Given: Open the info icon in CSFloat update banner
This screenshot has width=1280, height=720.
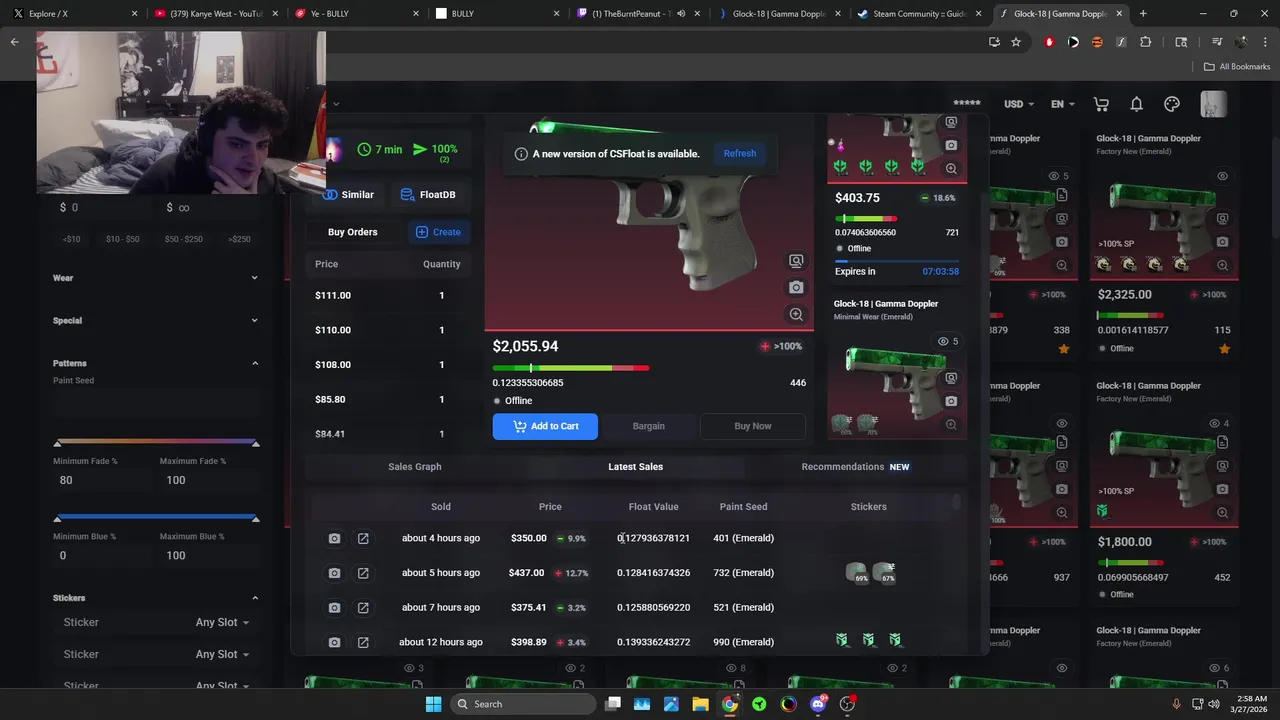Looking at the screenshot, I should (521, 154).
